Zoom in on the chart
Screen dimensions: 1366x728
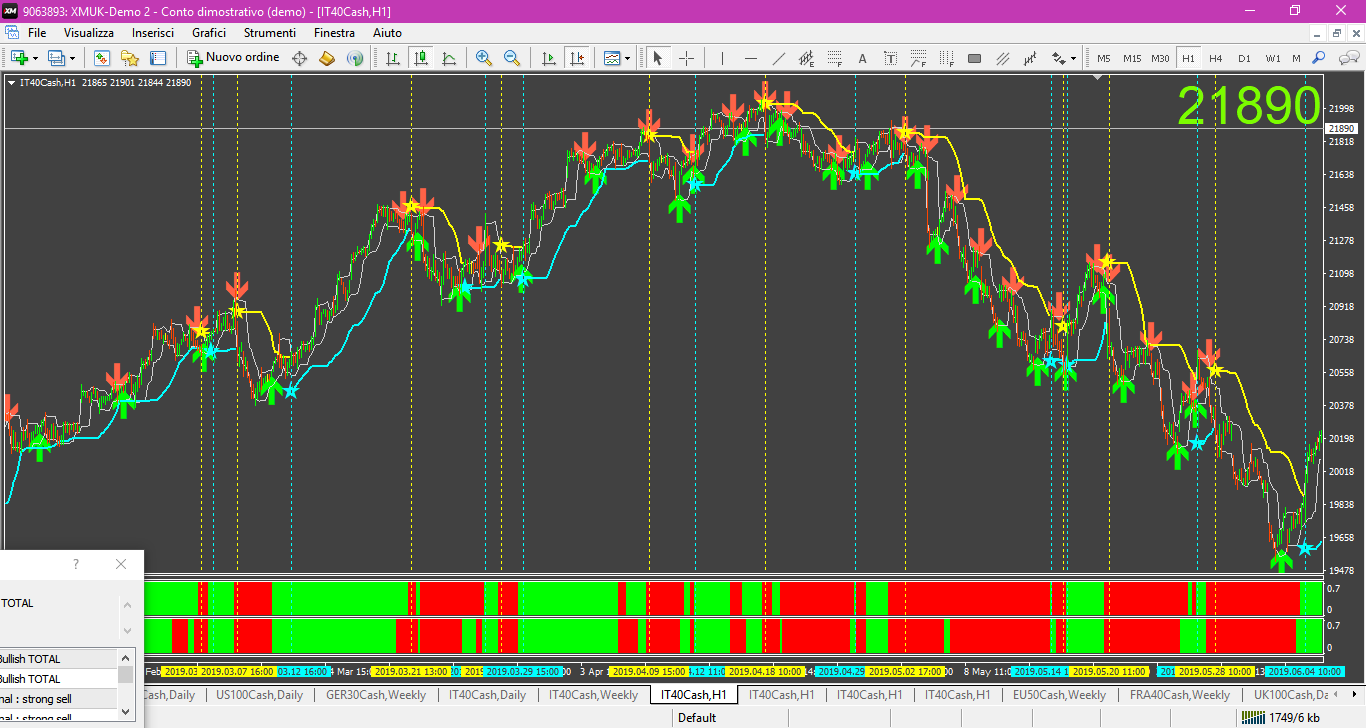(x=484, y=58)
